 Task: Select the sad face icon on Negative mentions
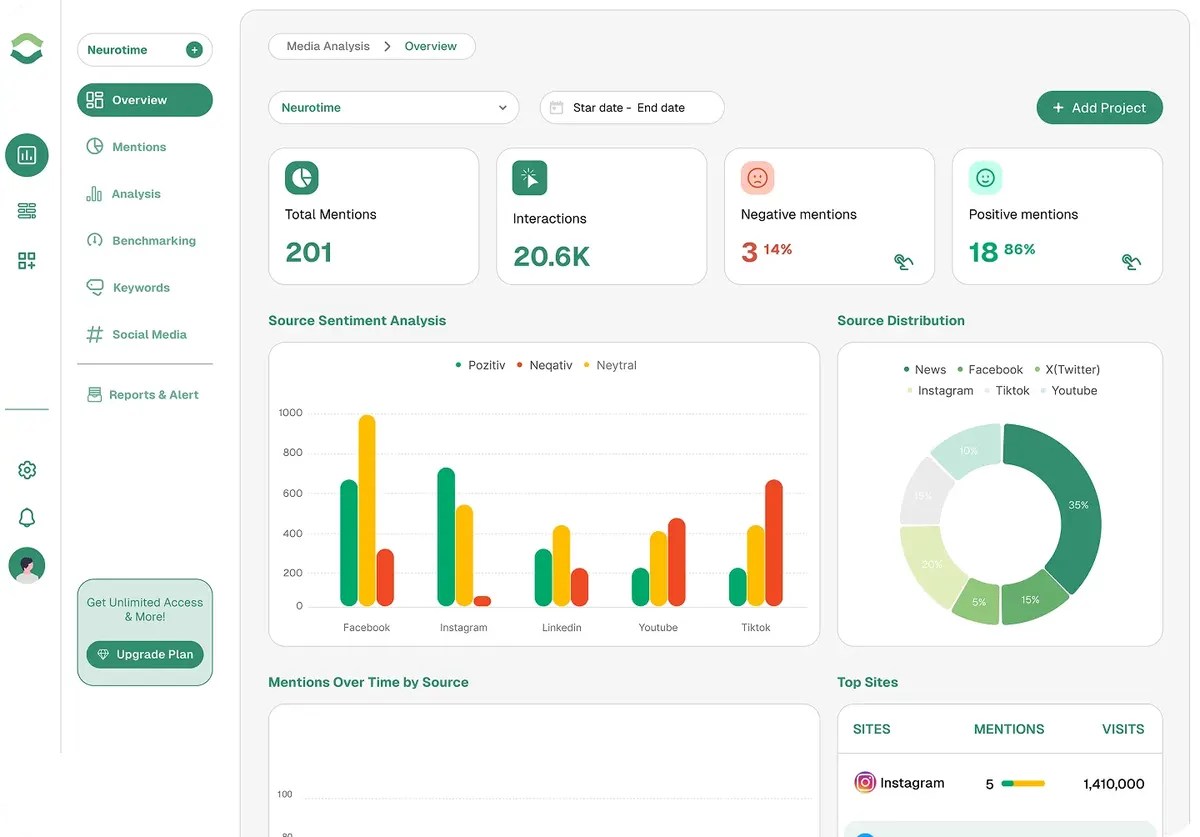[757, 178]
